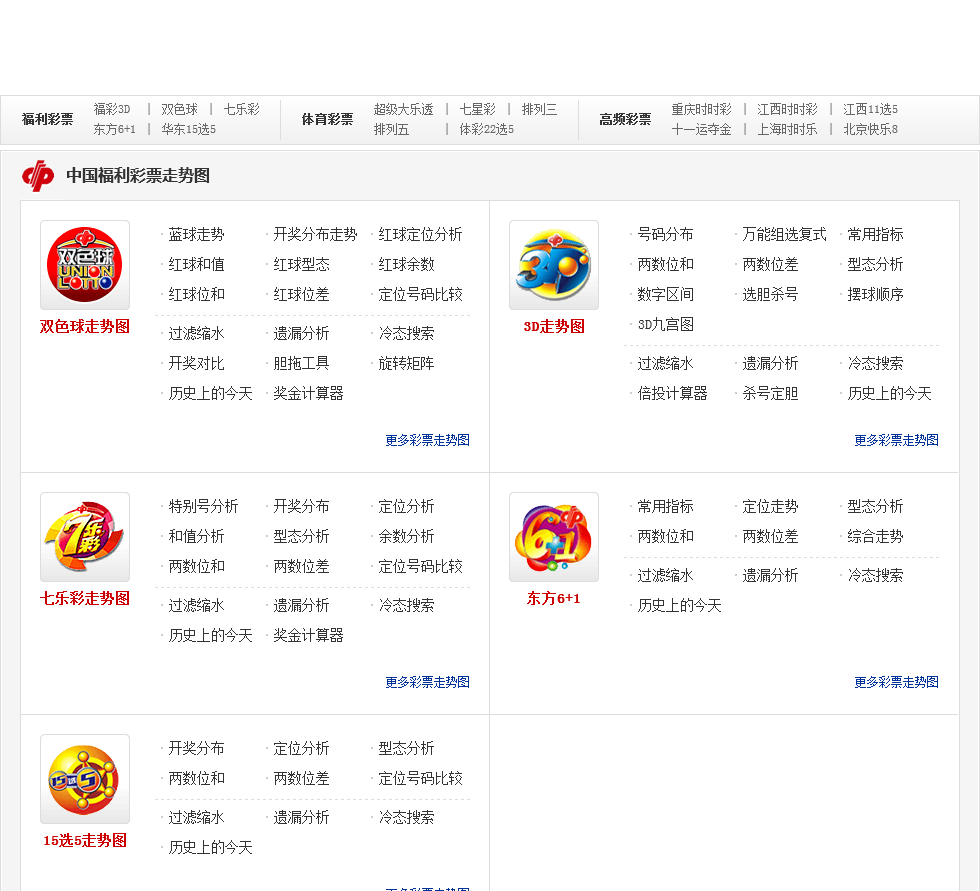The height and width of the screenshot is (891, 980).
Task: Open the 15选5走势图 title link
Action: (85, 840)
